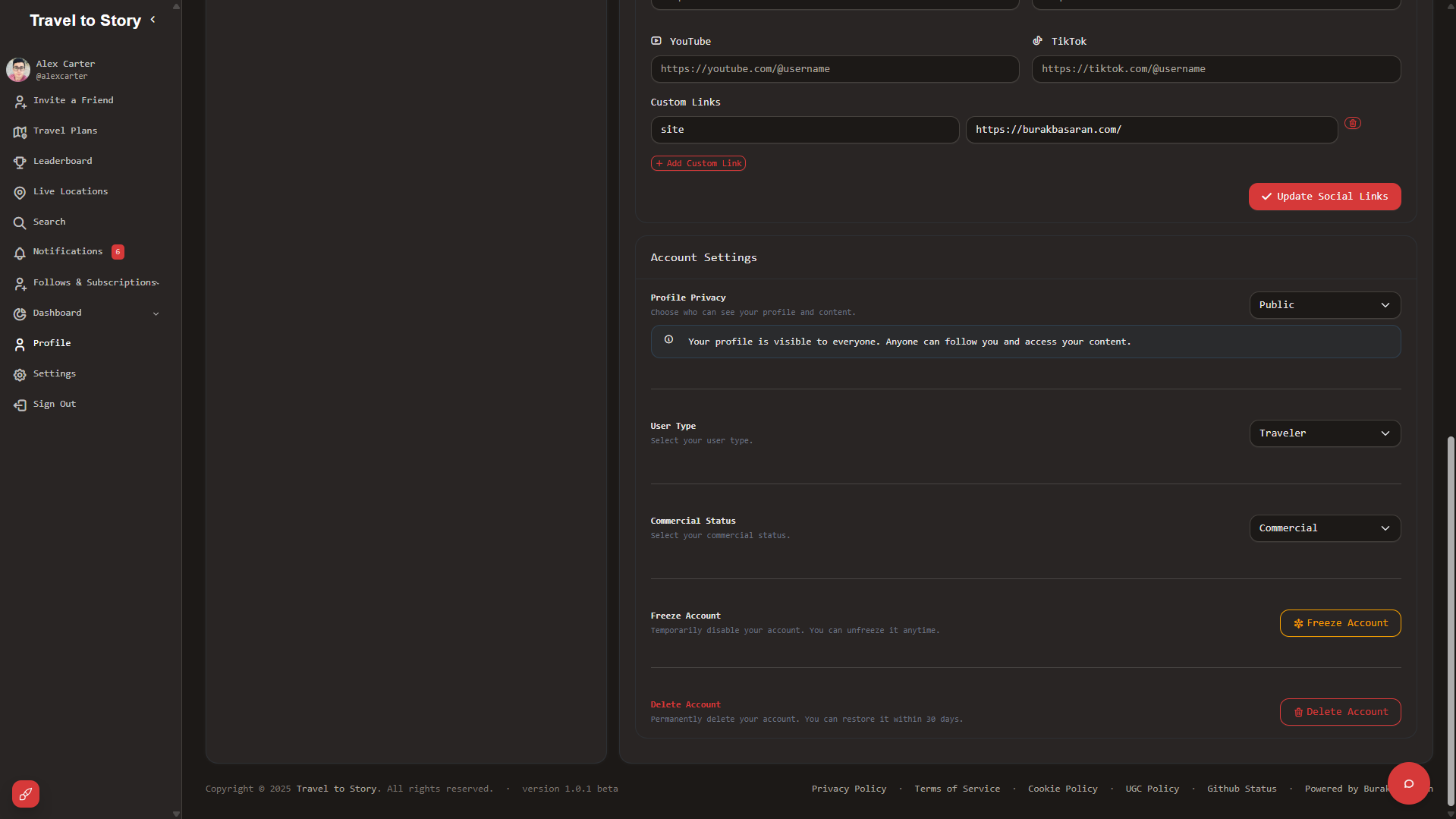
Task: Click the Add Custom Link button
Action: point(698,163)
